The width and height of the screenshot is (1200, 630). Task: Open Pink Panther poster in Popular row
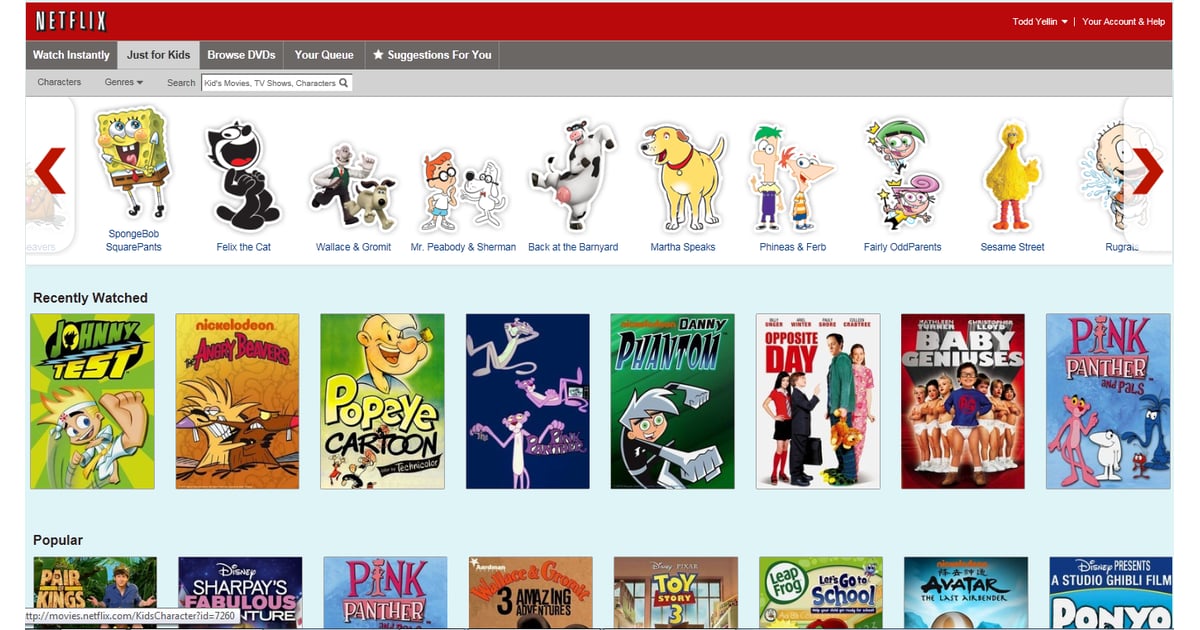coord(385,592)
